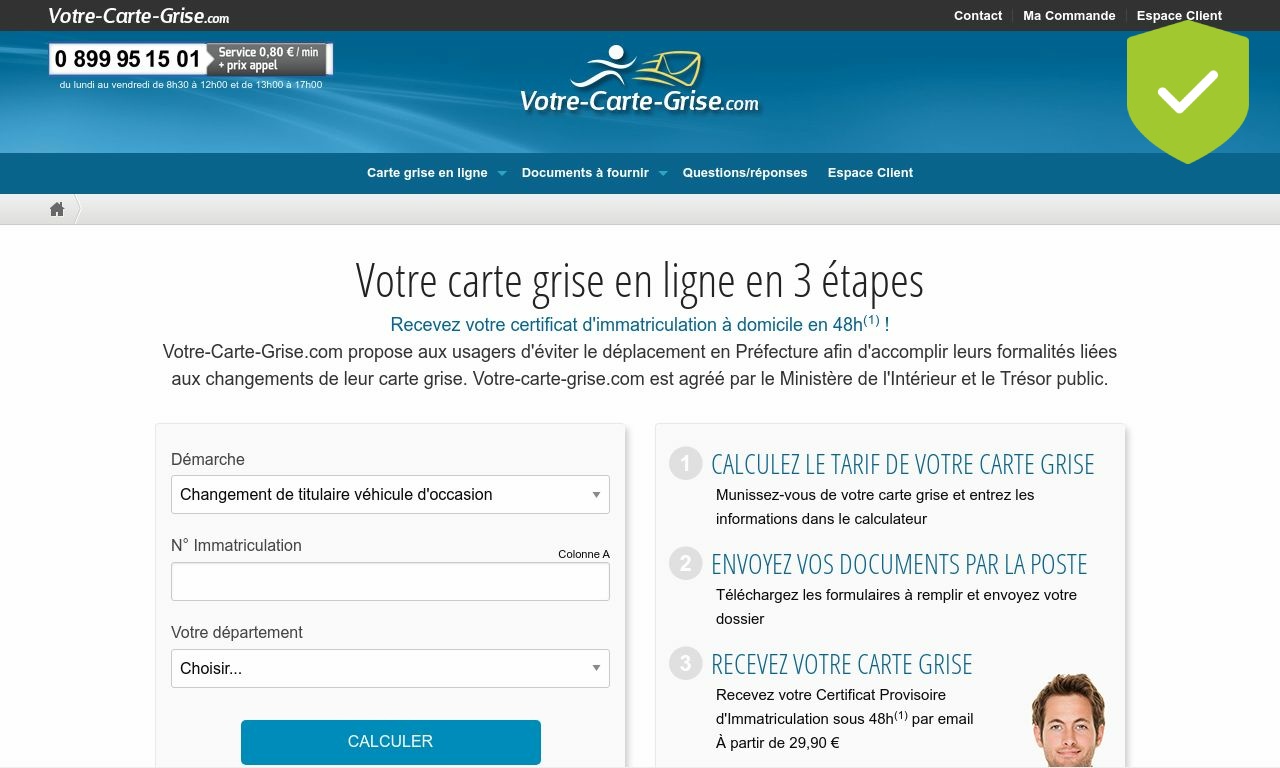Click the step 2 number circle
Viewport: 1280px width, 768px height.
pyautogui.click(x=685, y=563)
